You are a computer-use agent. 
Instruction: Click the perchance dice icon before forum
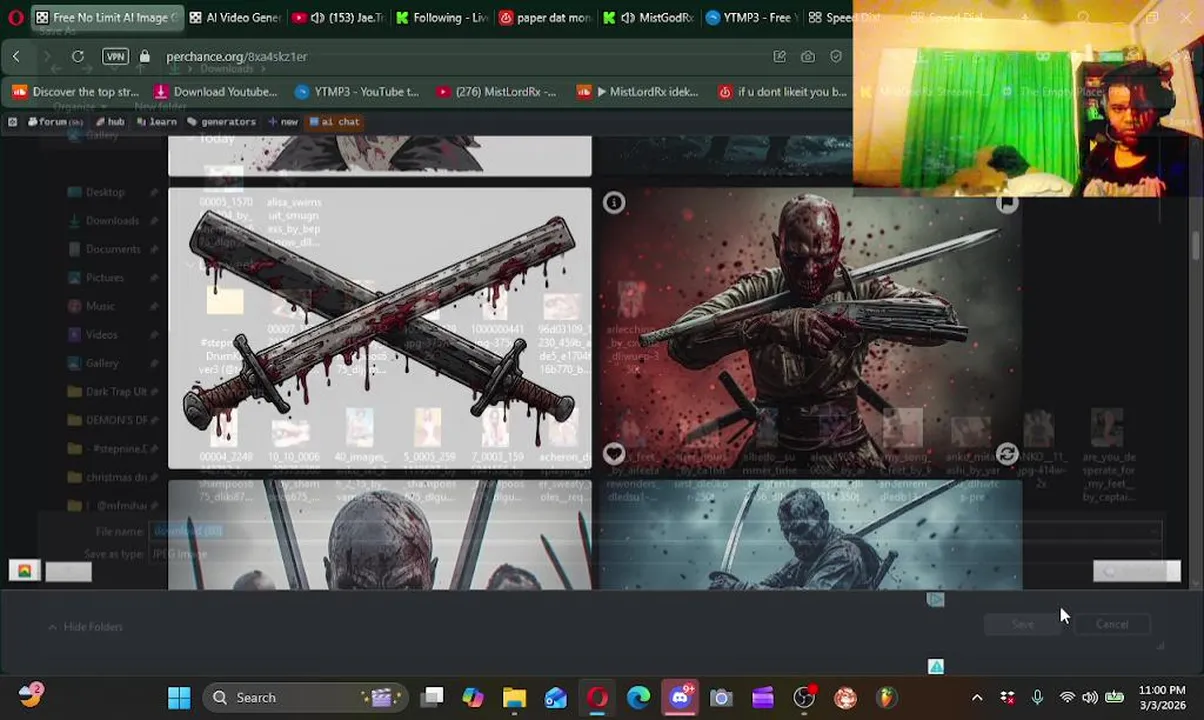[12, 122]
